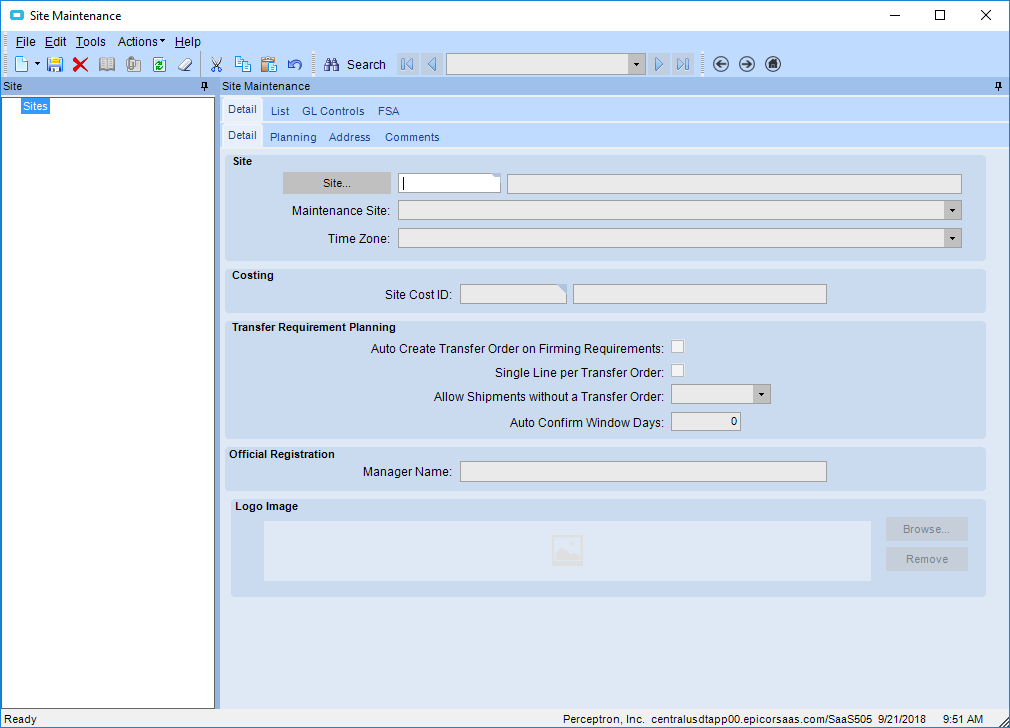Click the Site... lookup button
Screen dimensions: 1010x728
pos(336,183)
